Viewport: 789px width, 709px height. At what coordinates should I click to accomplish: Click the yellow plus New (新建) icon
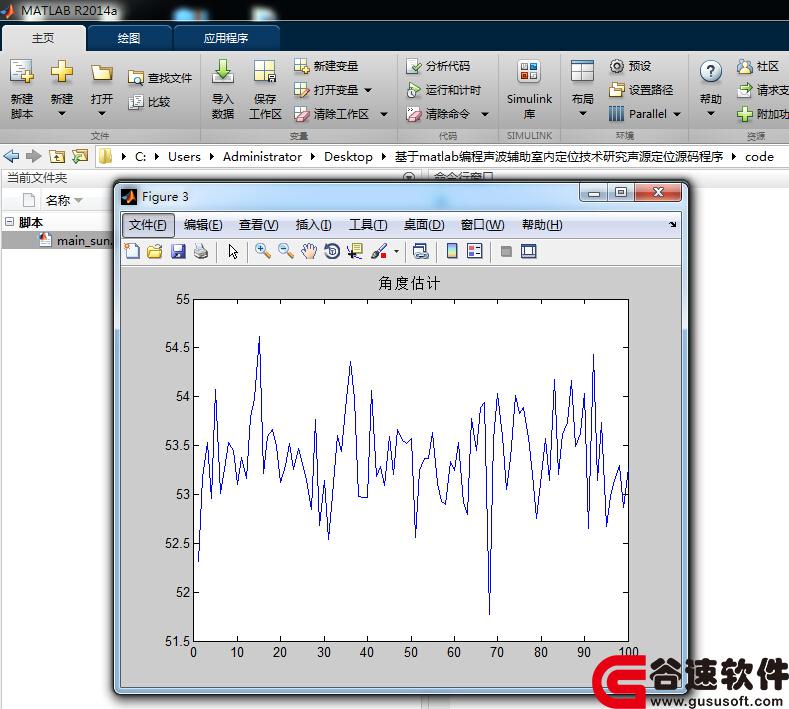pos(62,72)
